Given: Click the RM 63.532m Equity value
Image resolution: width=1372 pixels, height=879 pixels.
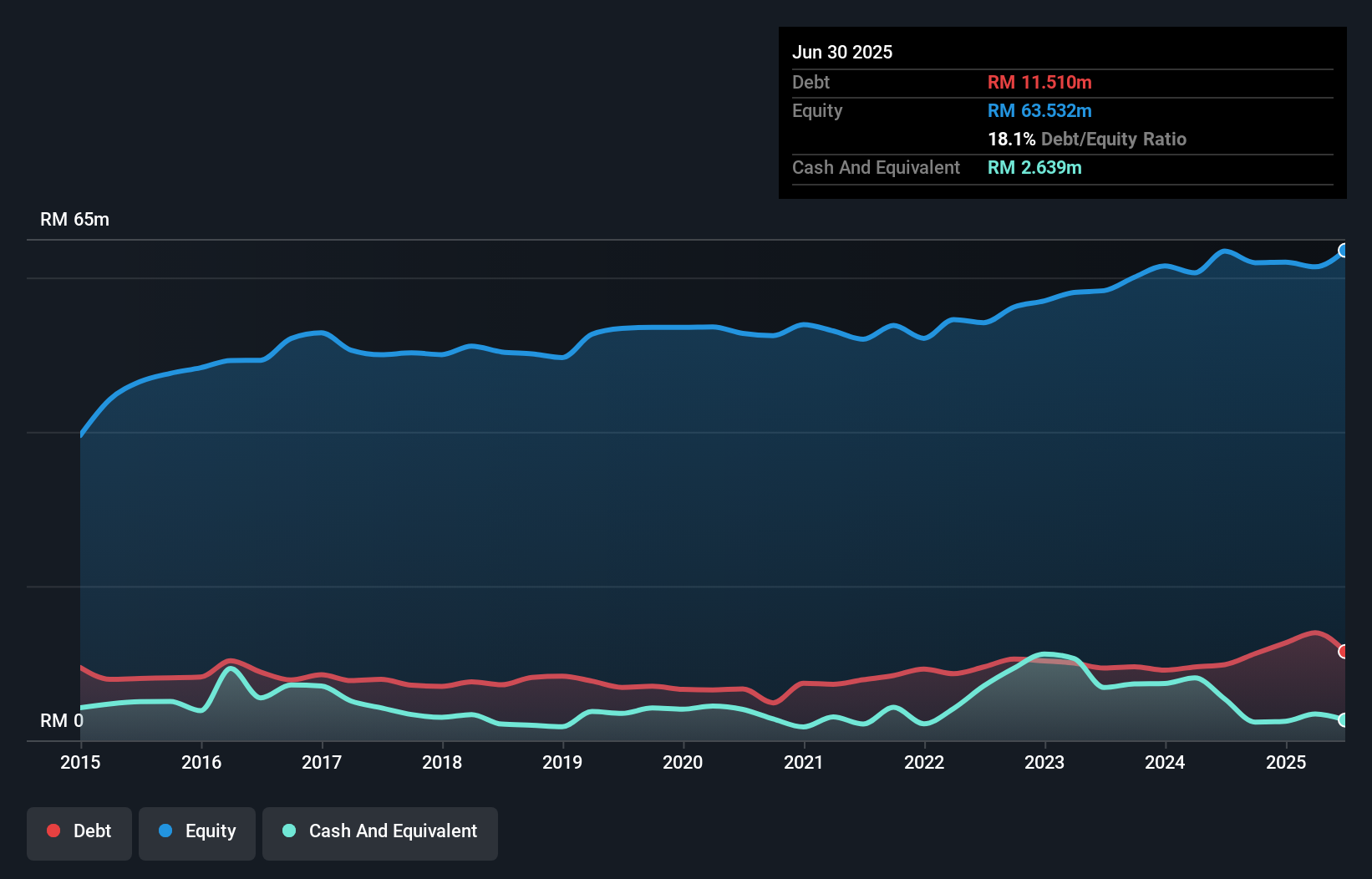Looking at the screenshot, I should tap(1039, 110).
